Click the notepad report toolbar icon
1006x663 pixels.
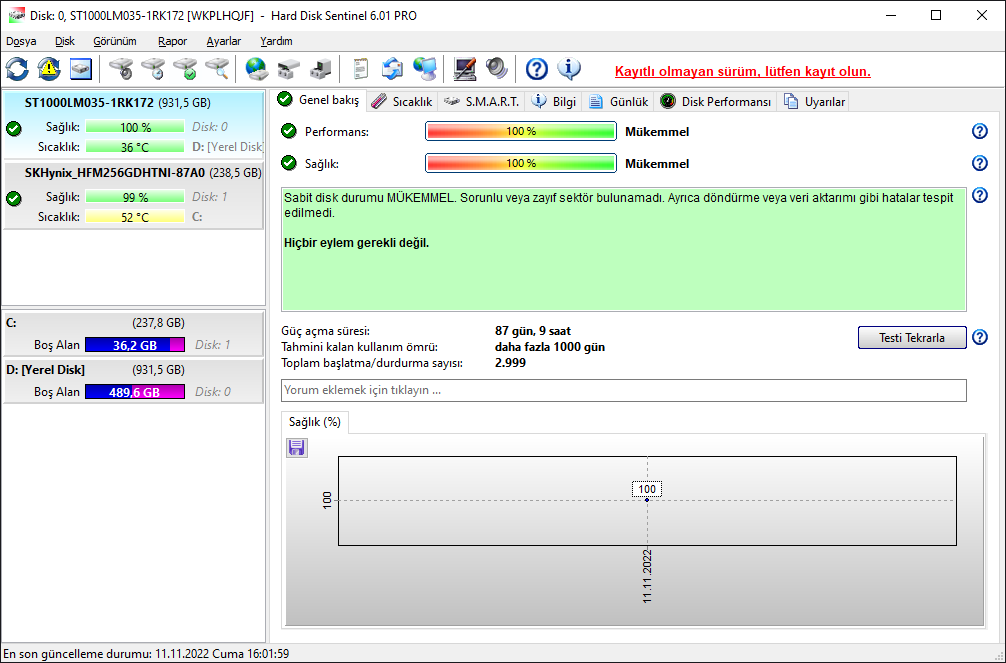point(361,69)
